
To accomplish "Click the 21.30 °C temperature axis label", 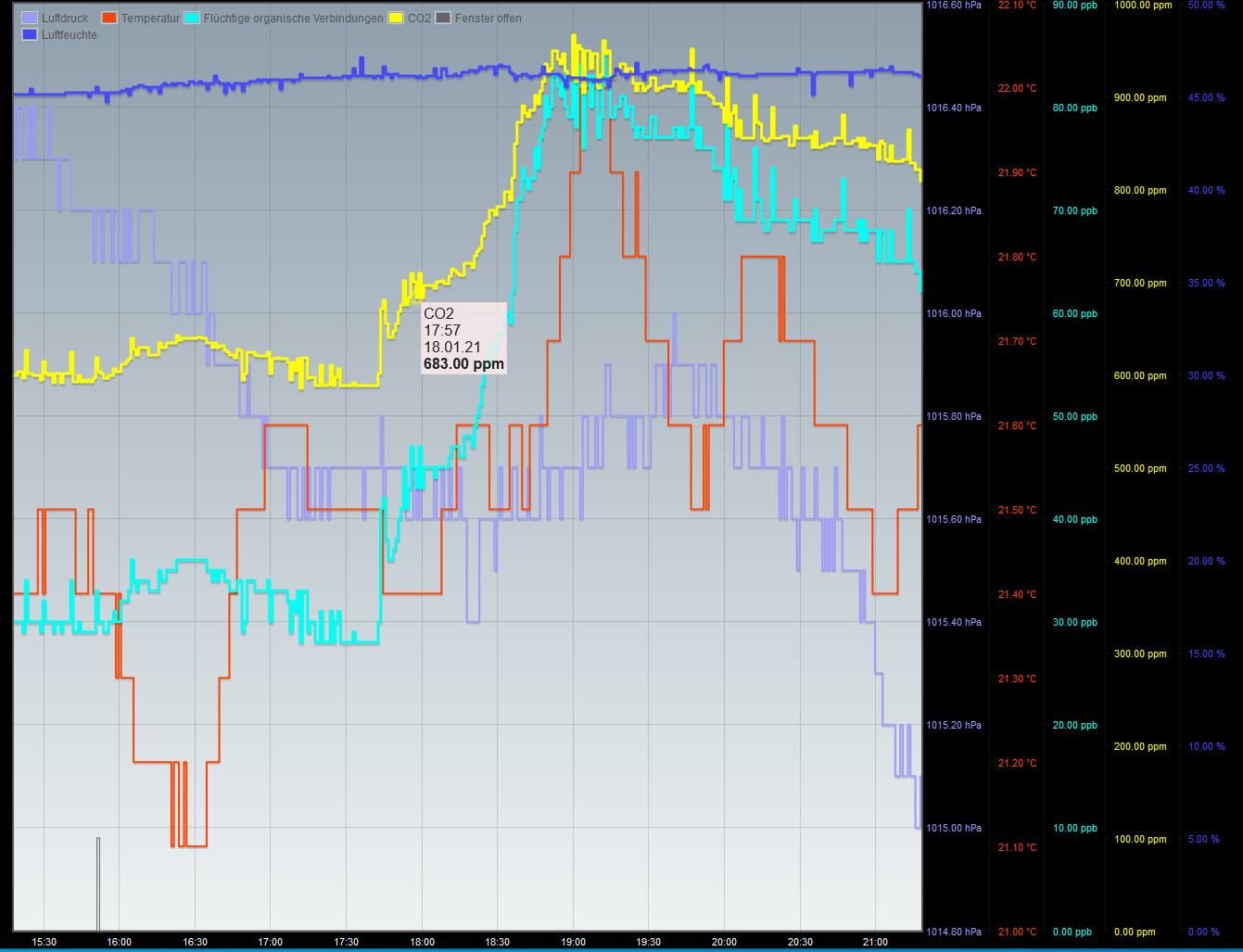I will pyautogui.click(x=1017, y=679).
